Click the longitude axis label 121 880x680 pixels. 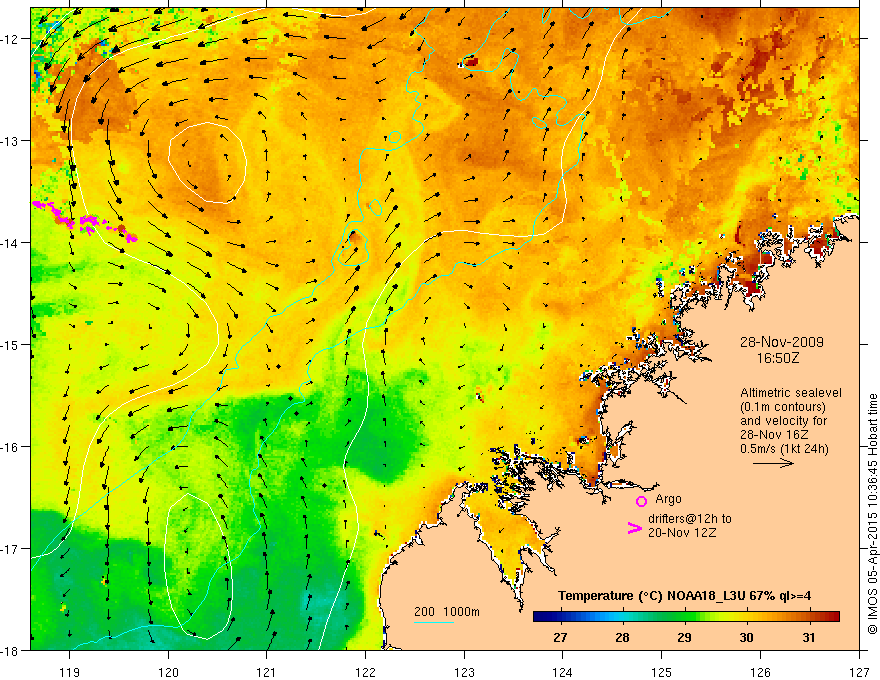pos(267,672)
